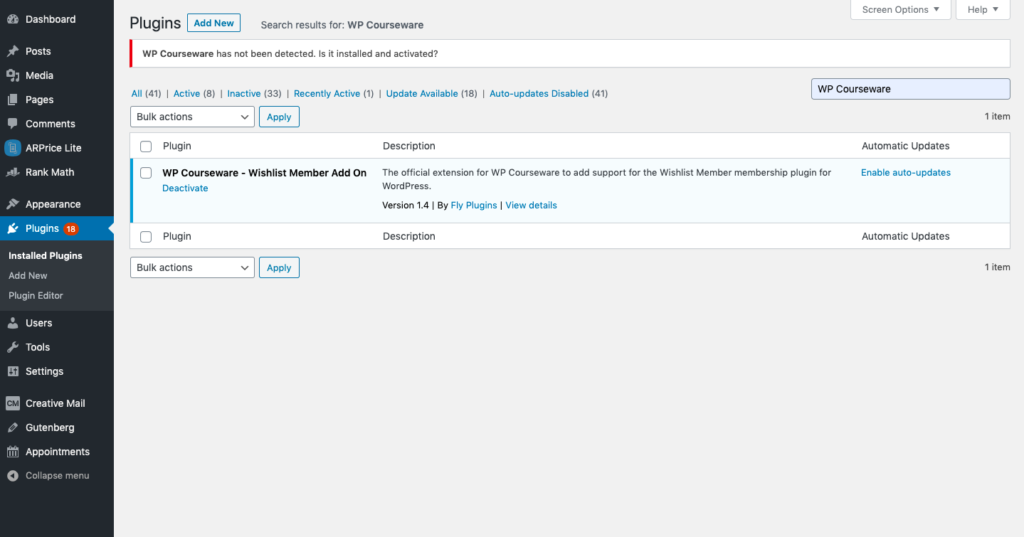Click the Appointments calendar icon

click(12, 451)
